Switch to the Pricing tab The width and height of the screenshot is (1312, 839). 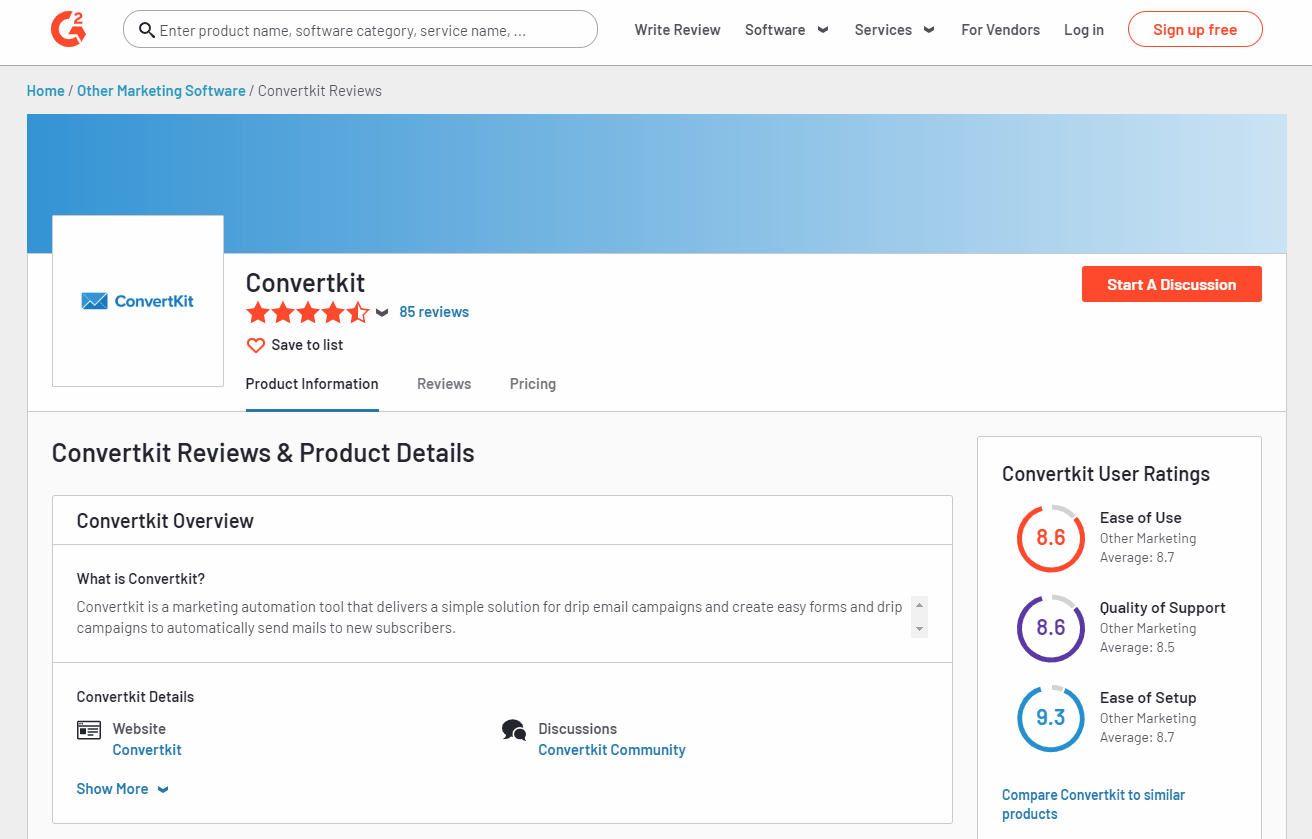(533, 384)
